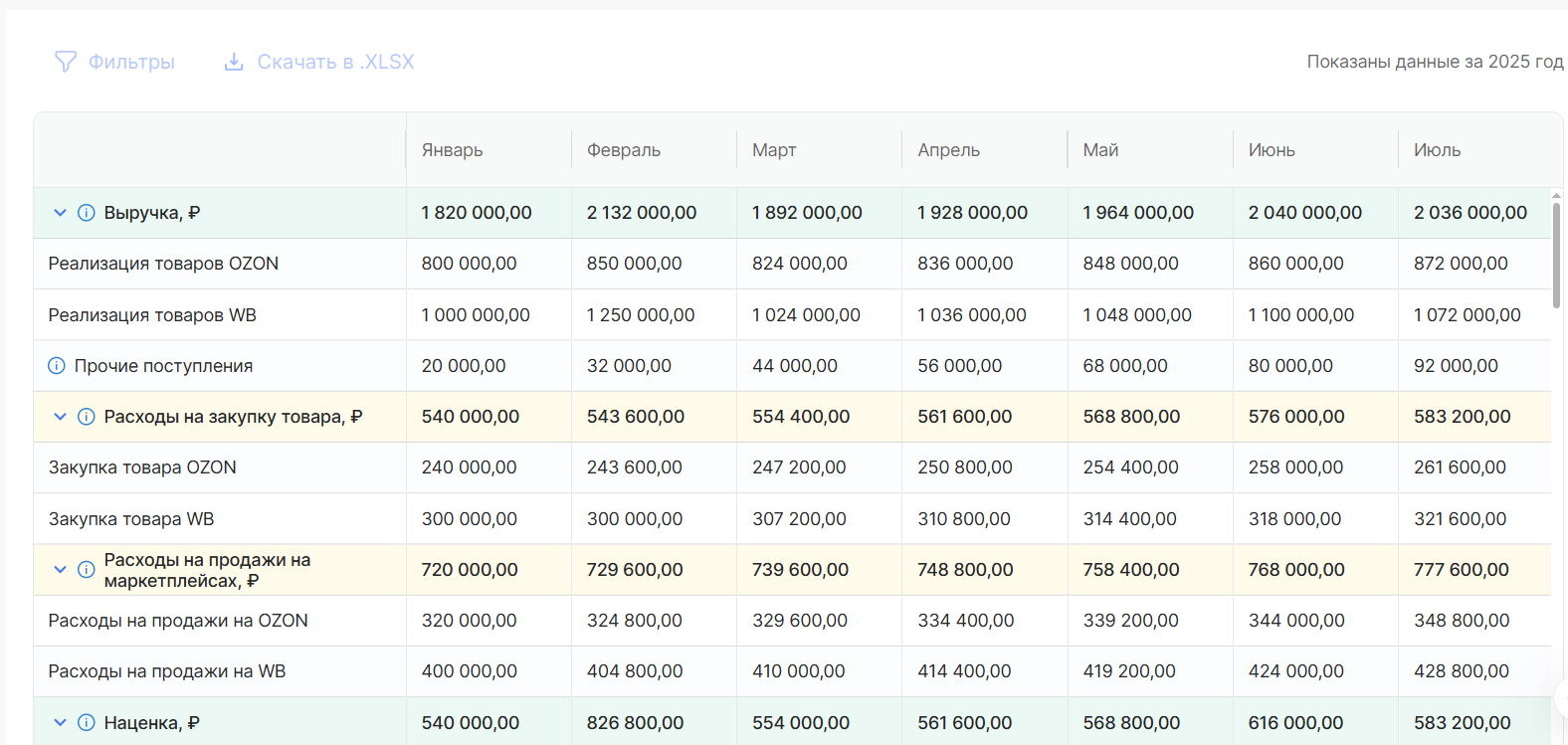Click the Январь column header

tap(452, 150)
